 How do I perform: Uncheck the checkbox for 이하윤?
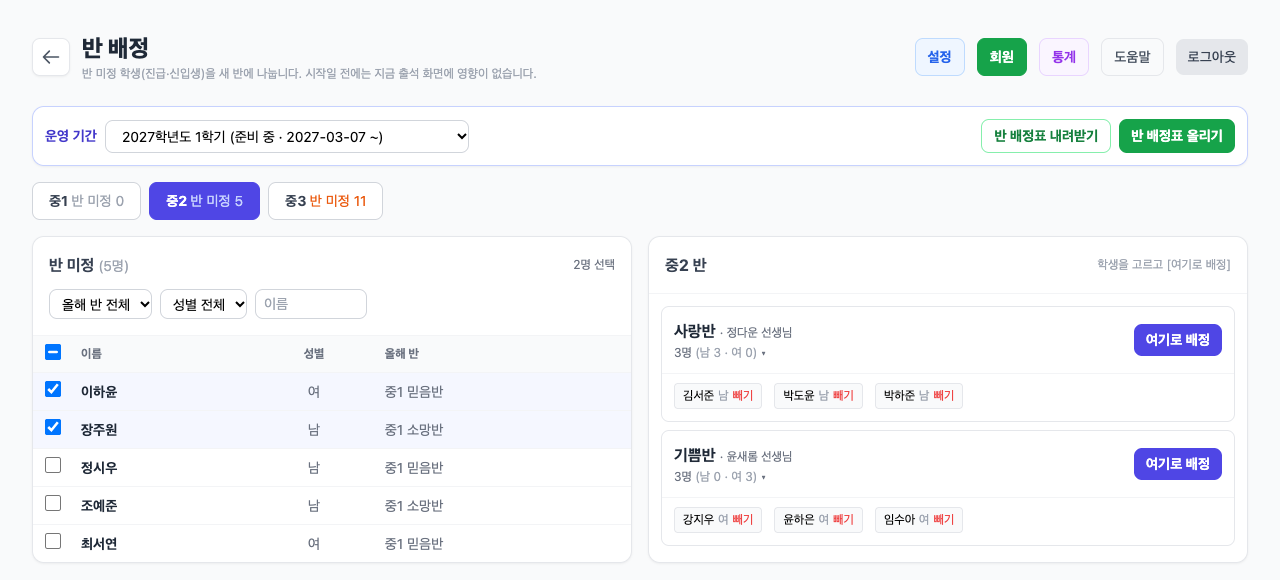click(x=53, y=390)
